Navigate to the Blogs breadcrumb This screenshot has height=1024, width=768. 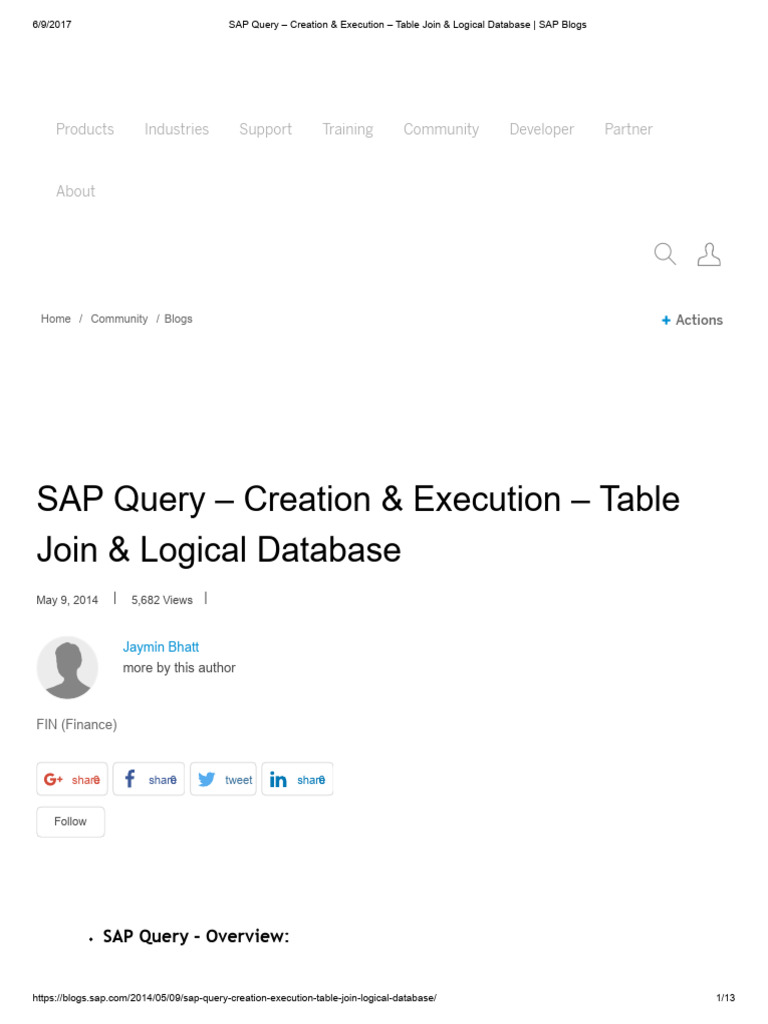tap(178, 319)
